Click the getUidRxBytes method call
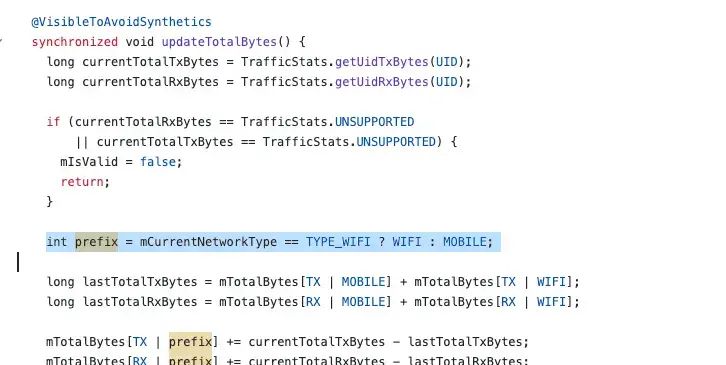The image size is (726, 365). 382,82
